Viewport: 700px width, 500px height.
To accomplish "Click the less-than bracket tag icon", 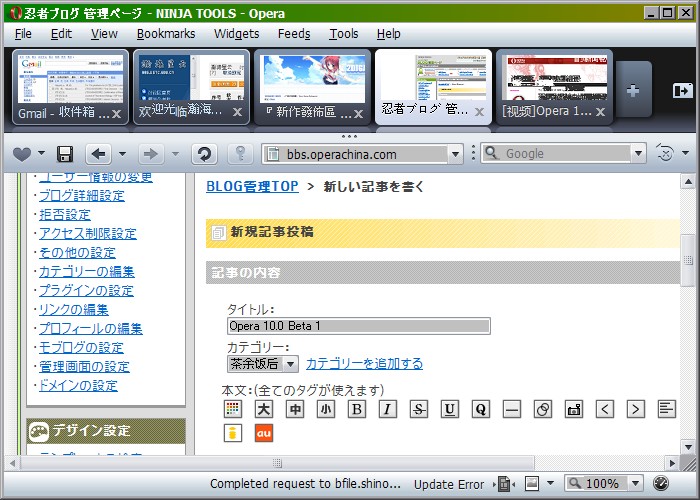I will [x=604, y=408].
